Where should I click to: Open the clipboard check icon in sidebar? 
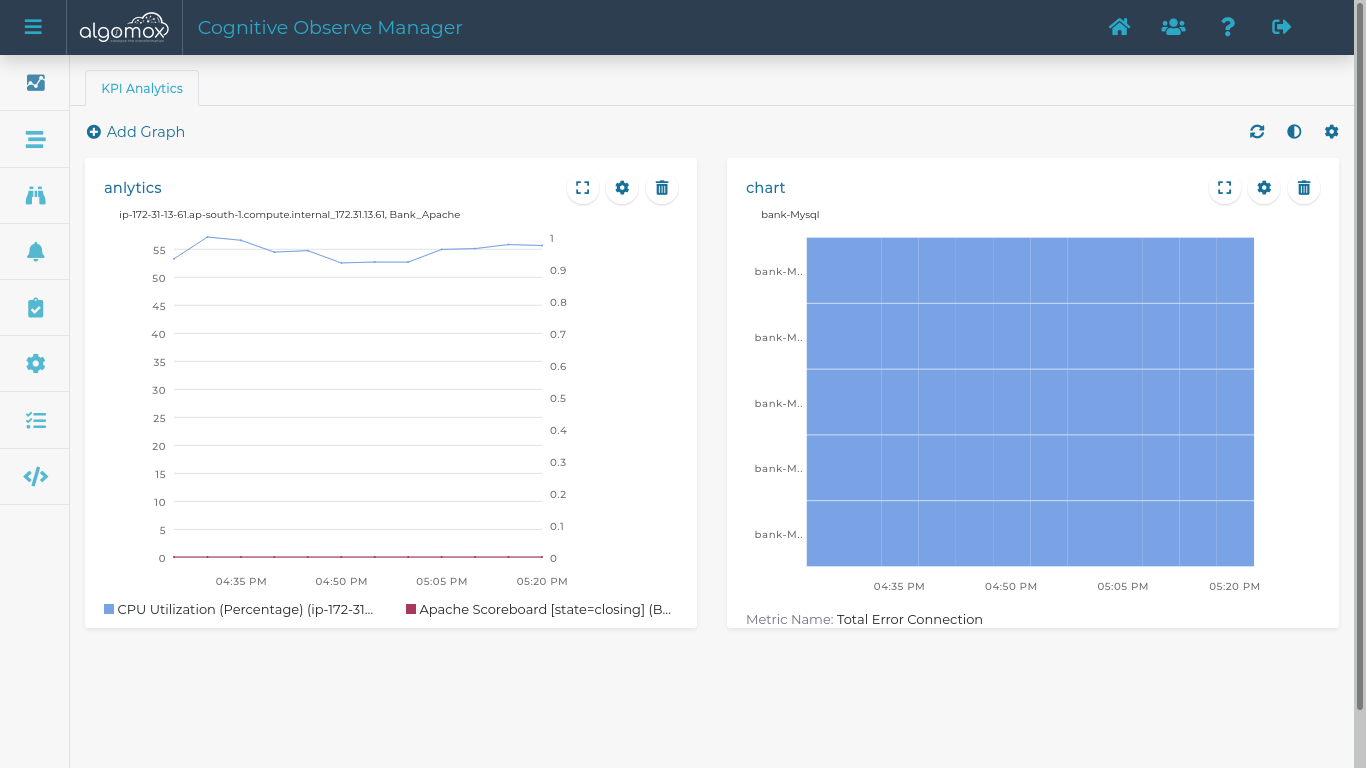coord(35,308)
